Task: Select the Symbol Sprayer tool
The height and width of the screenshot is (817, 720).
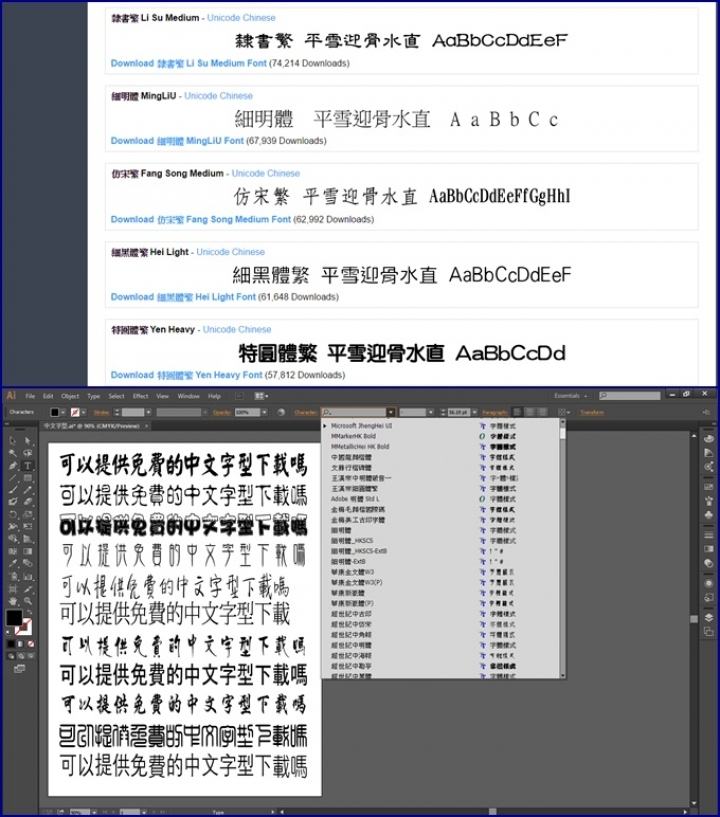Action: coord(13,576)
